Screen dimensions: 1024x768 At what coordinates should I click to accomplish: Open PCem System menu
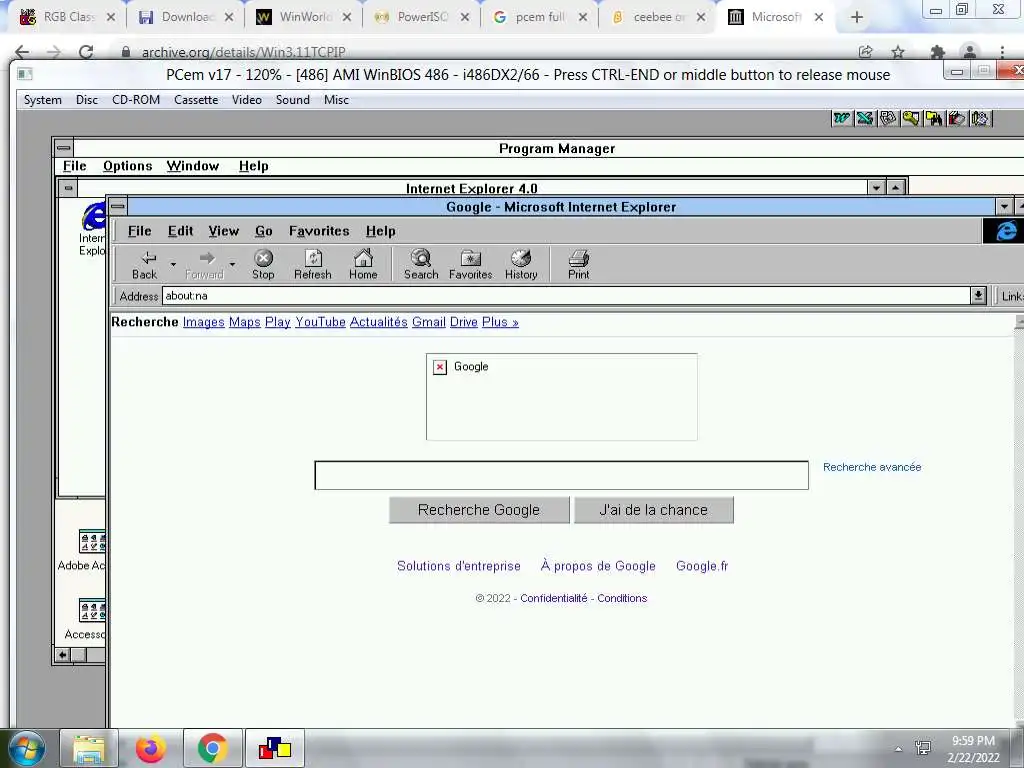pyautogui.click(x=42, y=100)
